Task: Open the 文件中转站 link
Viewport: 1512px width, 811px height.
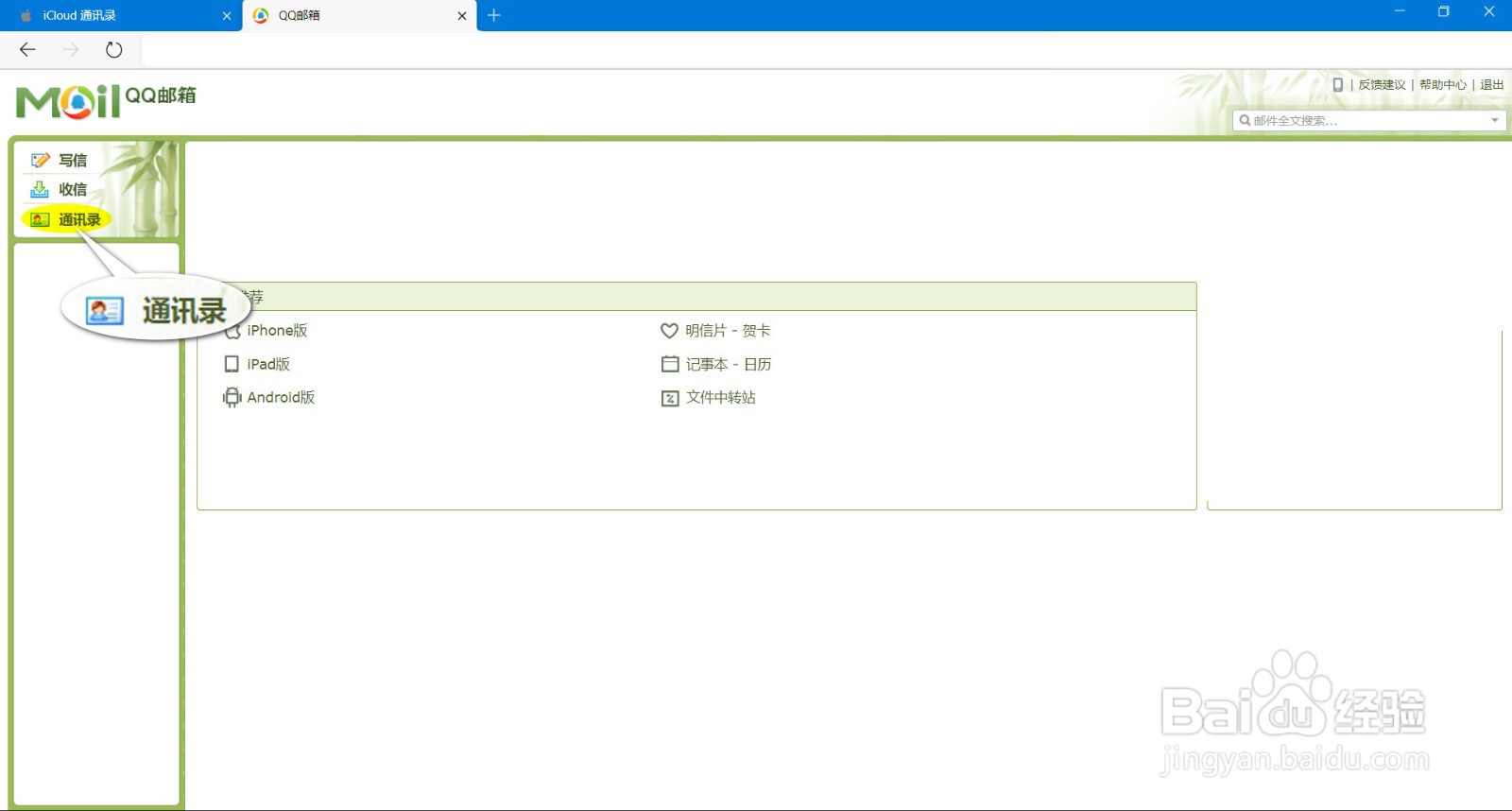Action: pyautogui.click(x=720, y=397)
